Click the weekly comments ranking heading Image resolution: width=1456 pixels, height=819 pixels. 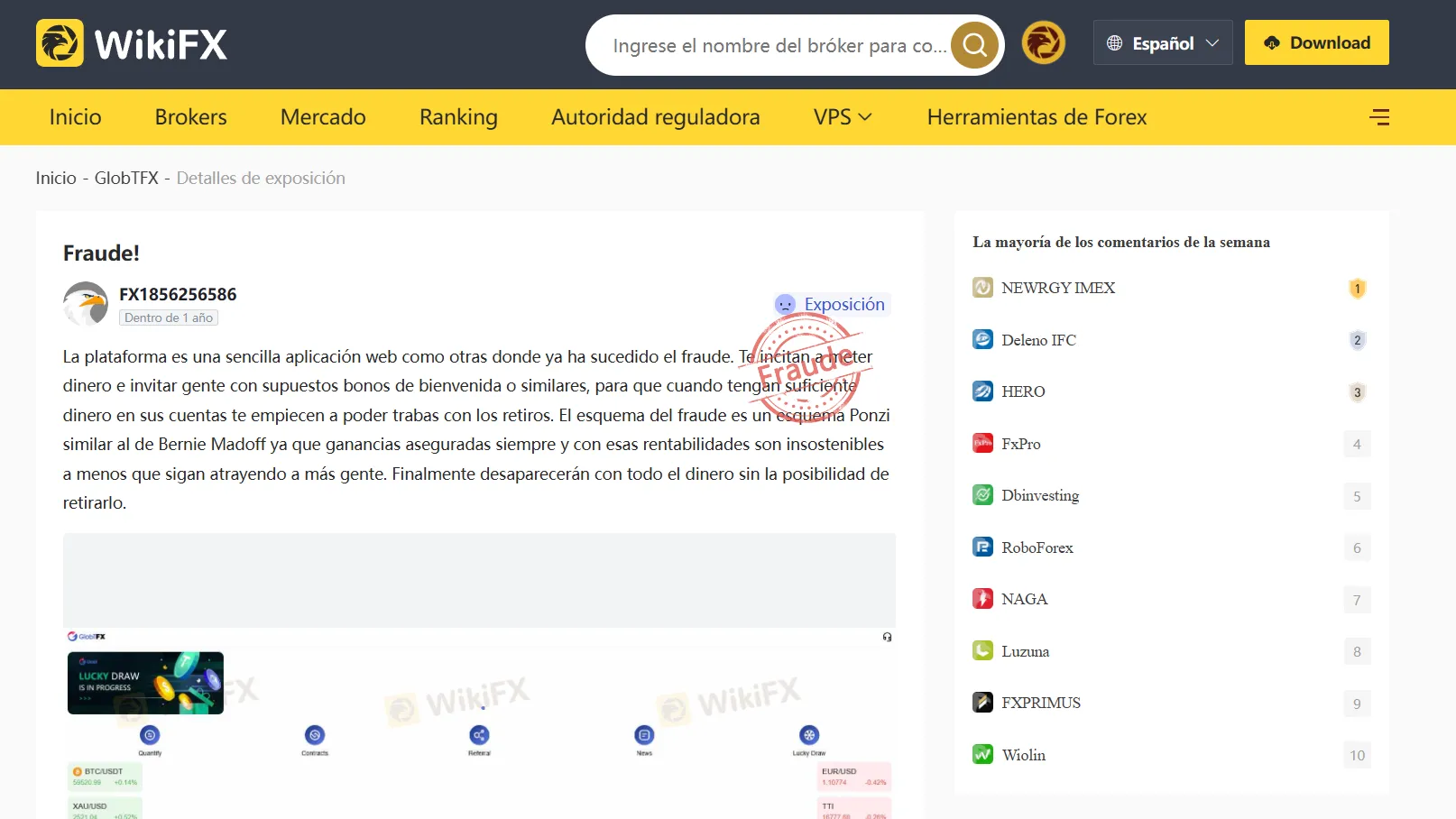pos(1121,242)
